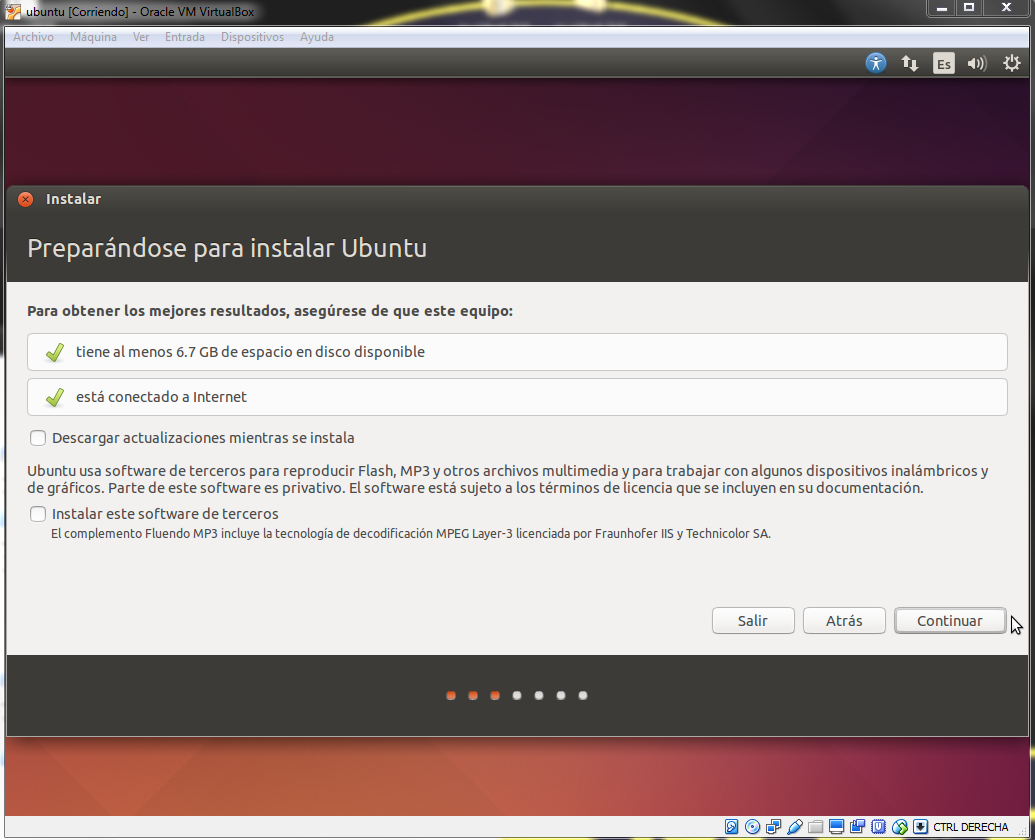Click the green checkmark beside disk space
The height and width of the screenshot is (840, 1035).
pyautogui.click(x=55, y=352)
